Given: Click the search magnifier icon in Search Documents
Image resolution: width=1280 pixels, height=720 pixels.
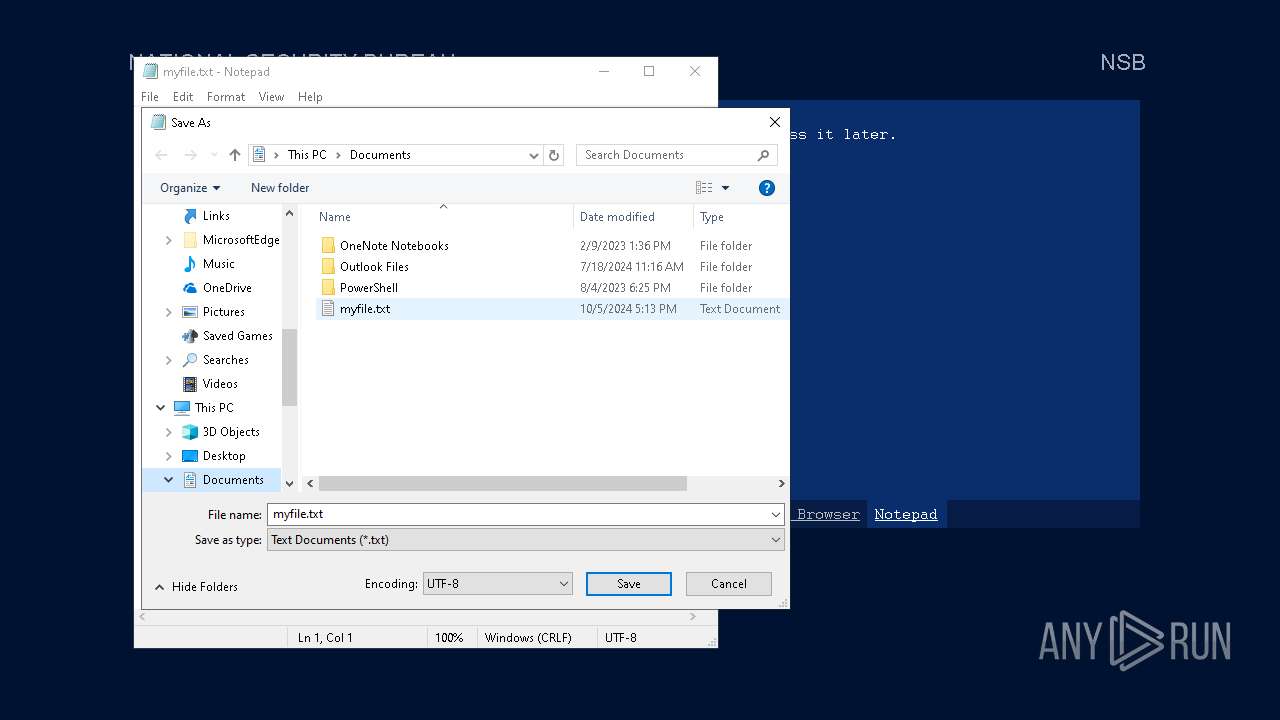Looking at the screenshot, I should (x=763, y=155).
